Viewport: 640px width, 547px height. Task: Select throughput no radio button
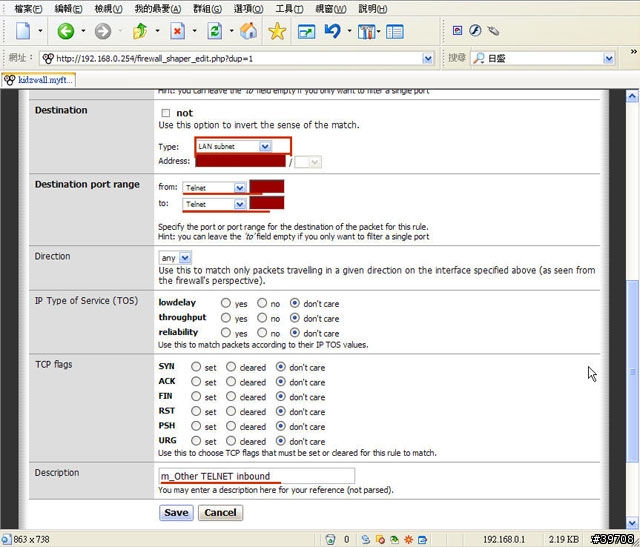coord(262,318)
